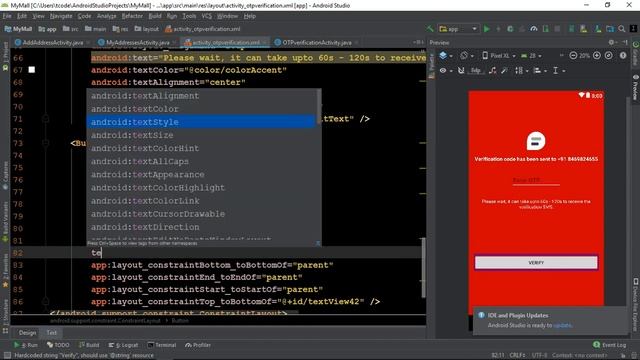Screen dimensions: 640x360
Task: Open the VCS menu
Action: pyautogui.click(x=207, y=16)
